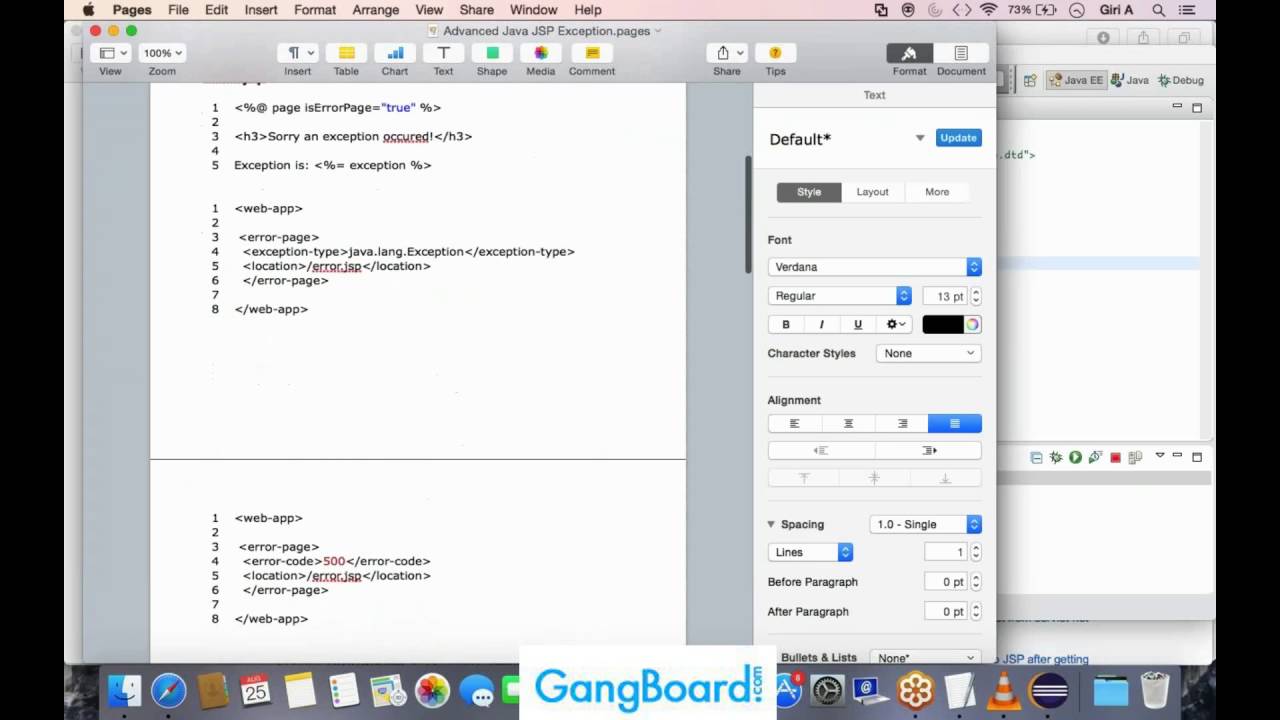Viewport: 1280px width, 720px height.
Task: Open the 100% Zoom dropdown
Action: (162, 53)
